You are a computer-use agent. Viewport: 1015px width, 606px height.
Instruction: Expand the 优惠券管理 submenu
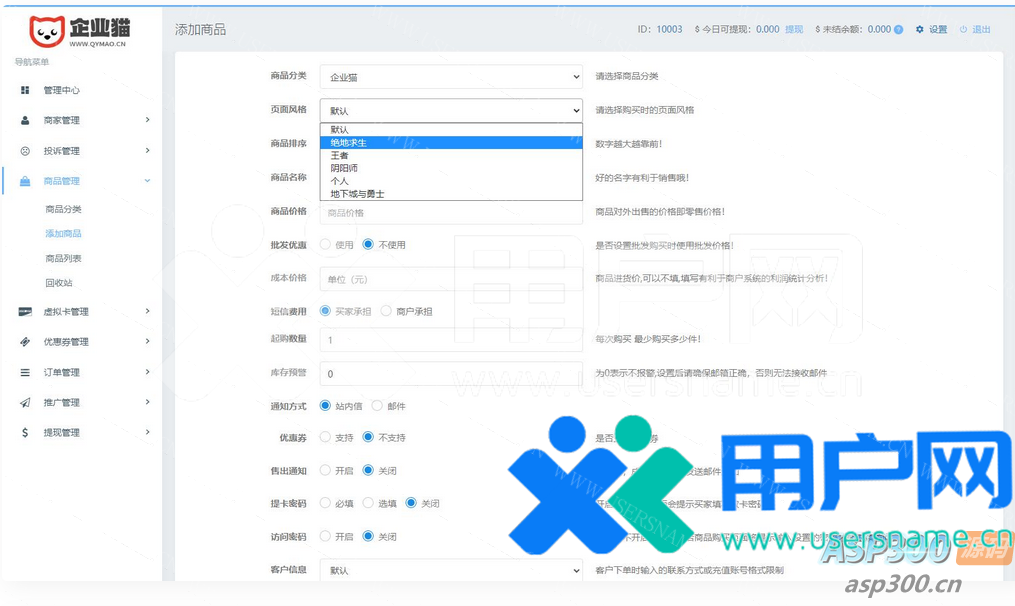click(148, 341)
